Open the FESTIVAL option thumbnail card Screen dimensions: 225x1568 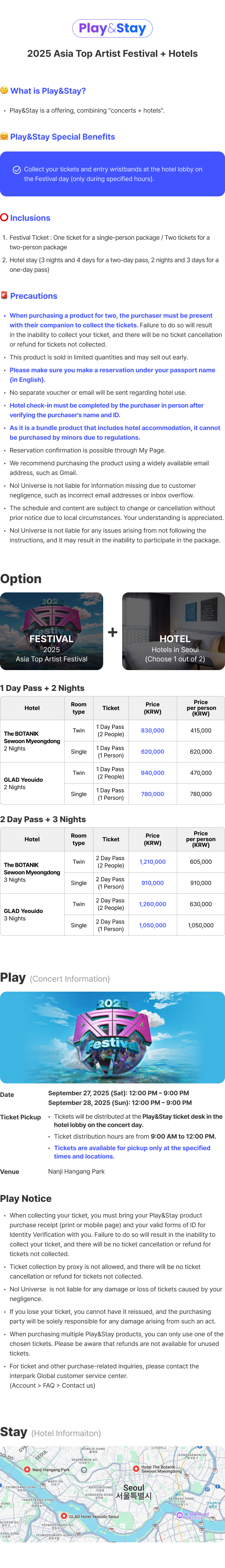pos(51,631)
